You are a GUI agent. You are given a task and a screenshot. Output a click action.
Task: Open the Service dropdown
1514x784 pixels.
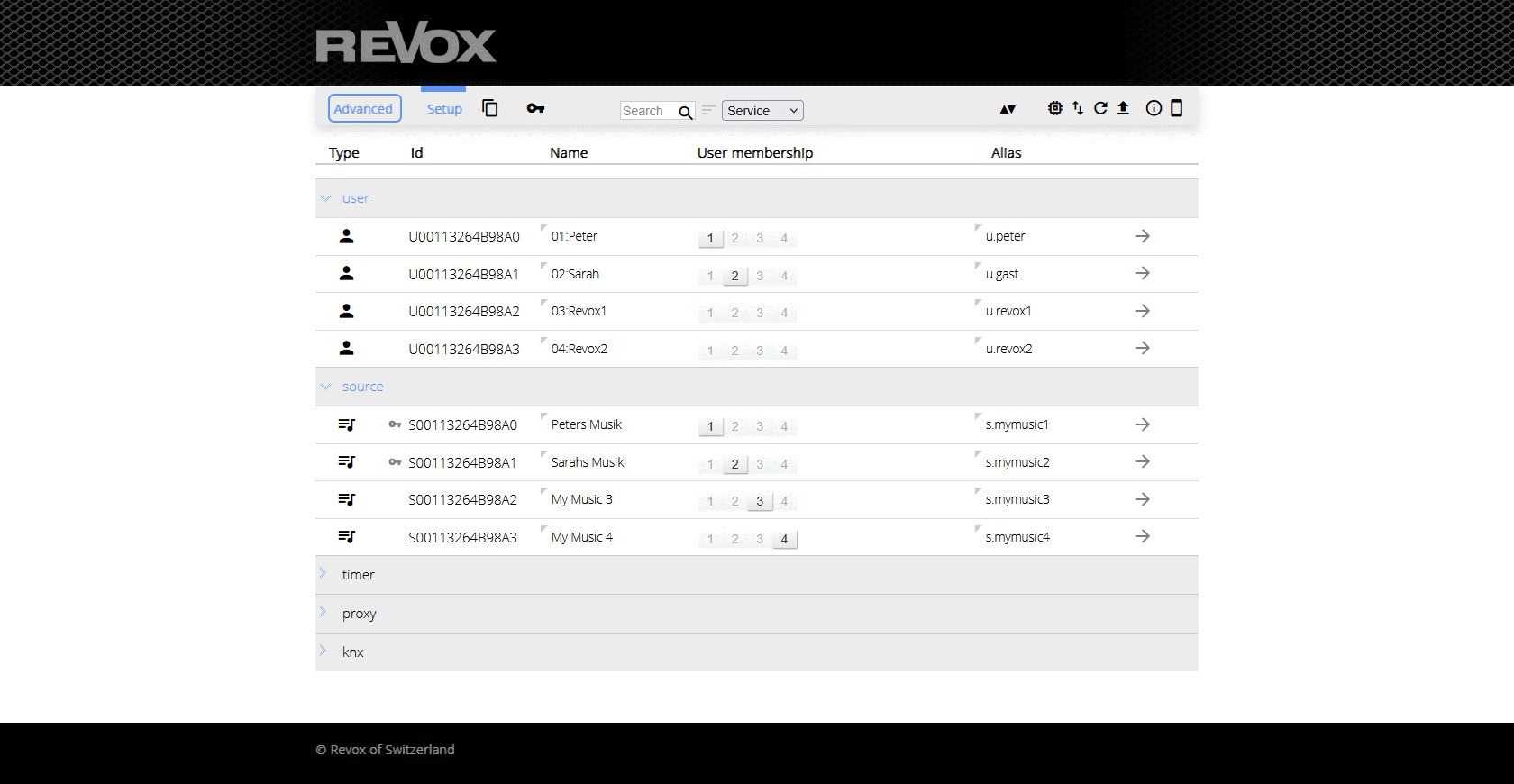tap(762, 110)
